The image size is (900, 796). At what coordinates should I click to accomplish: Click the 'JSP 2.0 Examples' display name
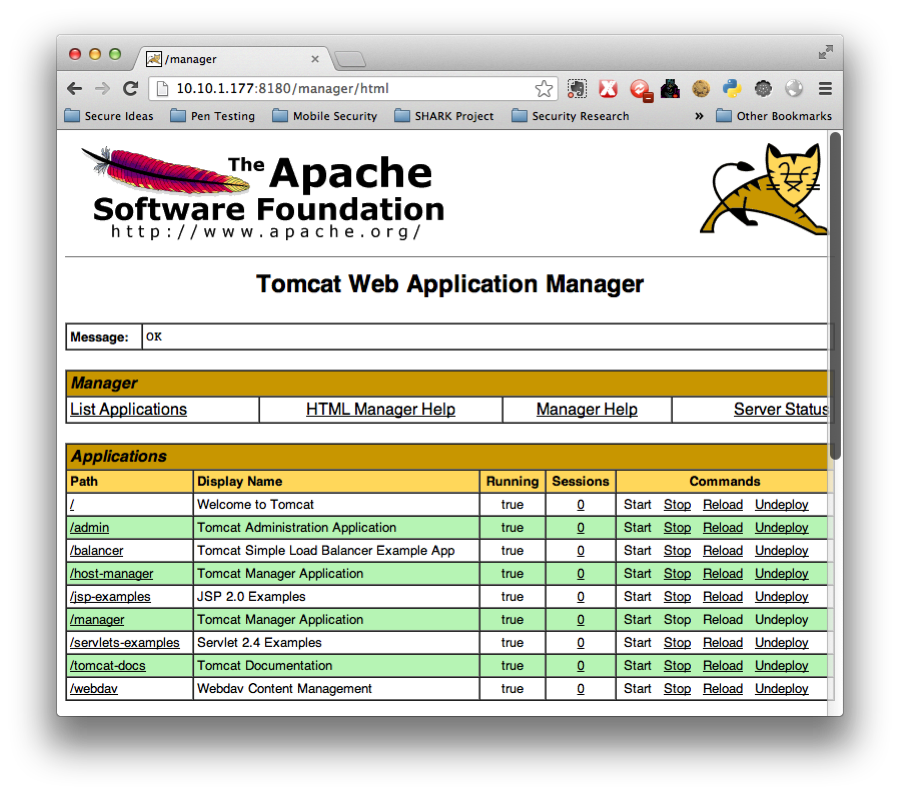[x=251, y=596]
